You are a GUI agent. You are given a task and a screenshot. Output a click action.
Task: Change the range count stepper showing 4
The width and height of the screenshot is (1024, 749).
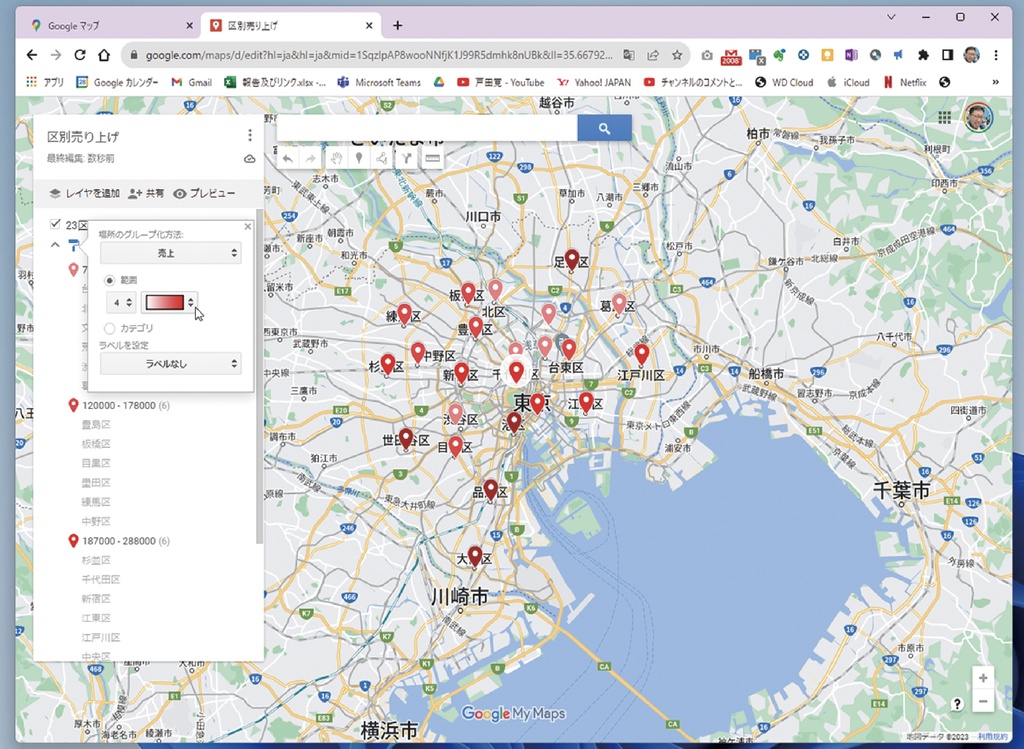121,302
